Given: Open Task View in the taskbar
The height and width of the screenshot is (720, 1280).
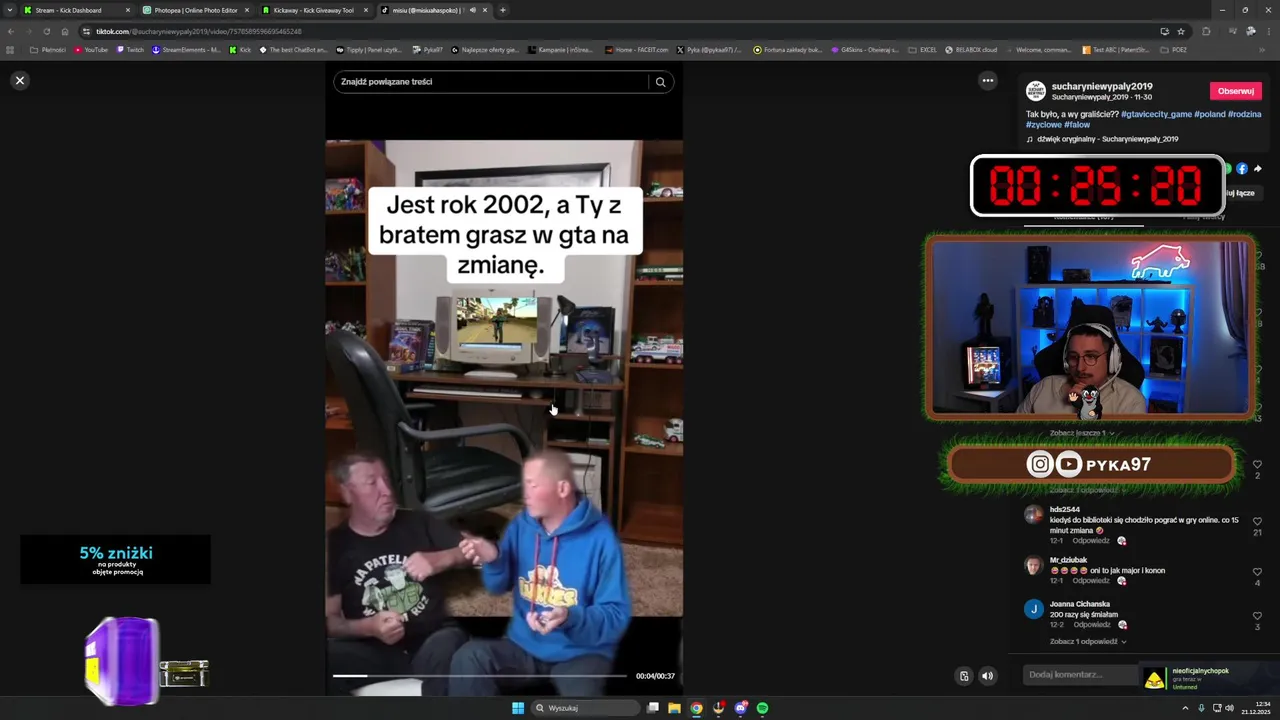Looking at the screenshot, I should (x=652, y=708).
